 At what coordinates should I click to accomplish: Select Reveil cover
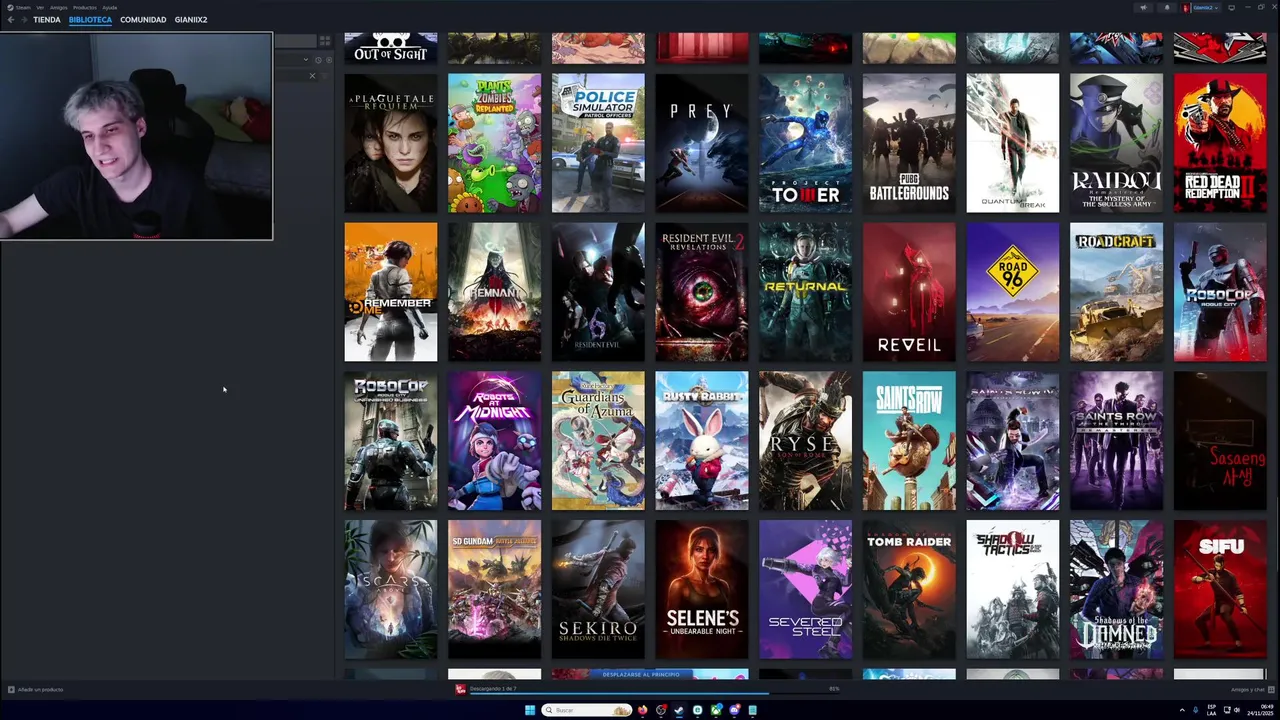pyautogui.click(x=909, y=292)
